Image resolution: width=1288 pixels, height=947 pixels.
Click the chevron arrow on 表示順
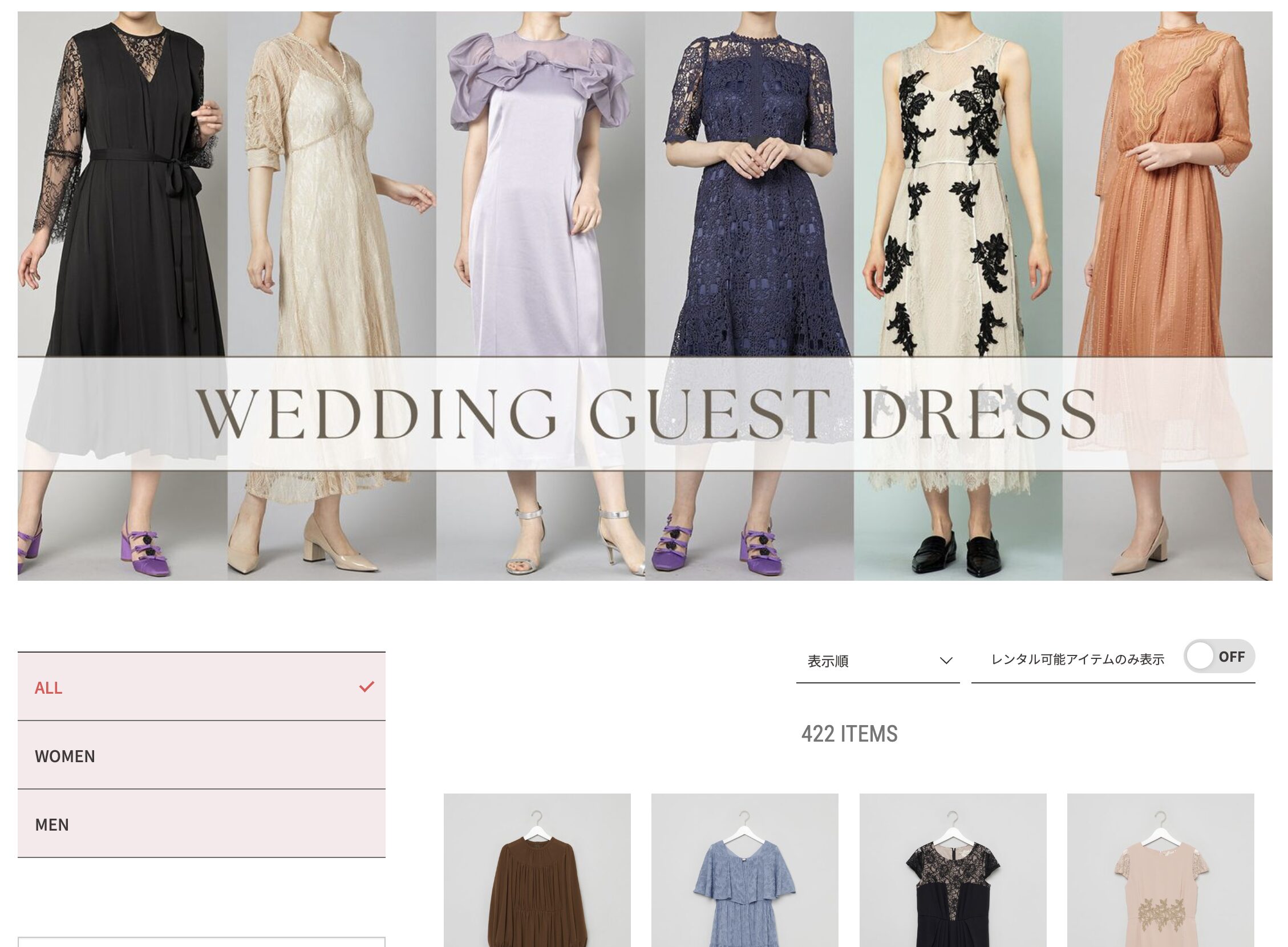click(x=946, y=661)
